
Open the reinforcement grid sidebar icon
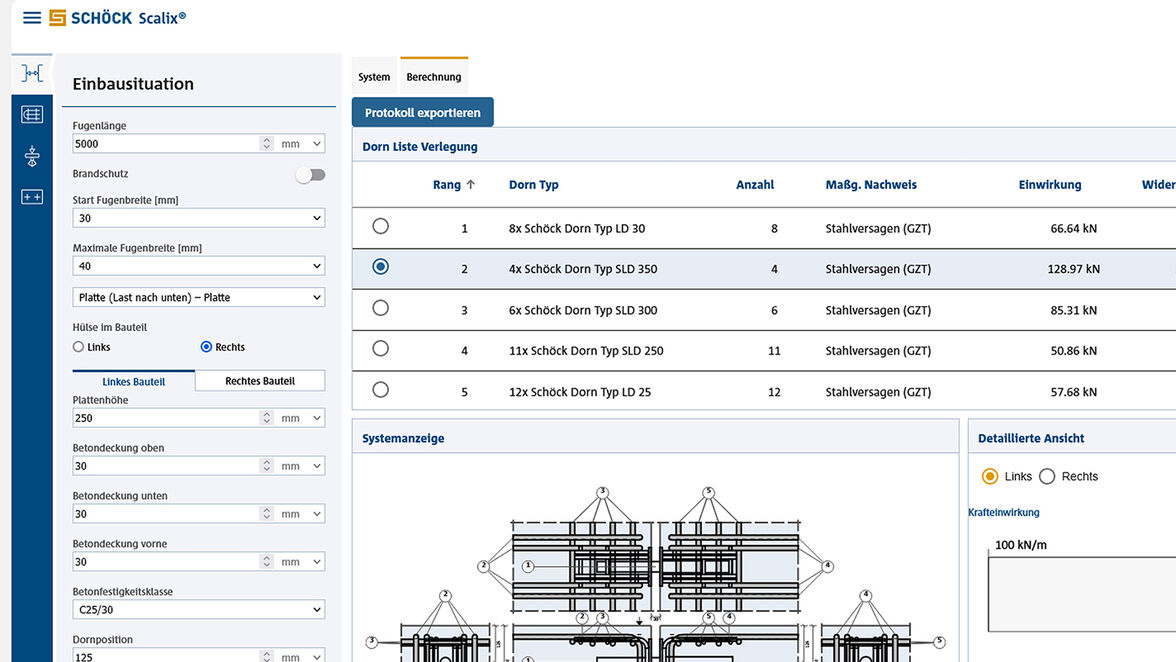point(32,115)
